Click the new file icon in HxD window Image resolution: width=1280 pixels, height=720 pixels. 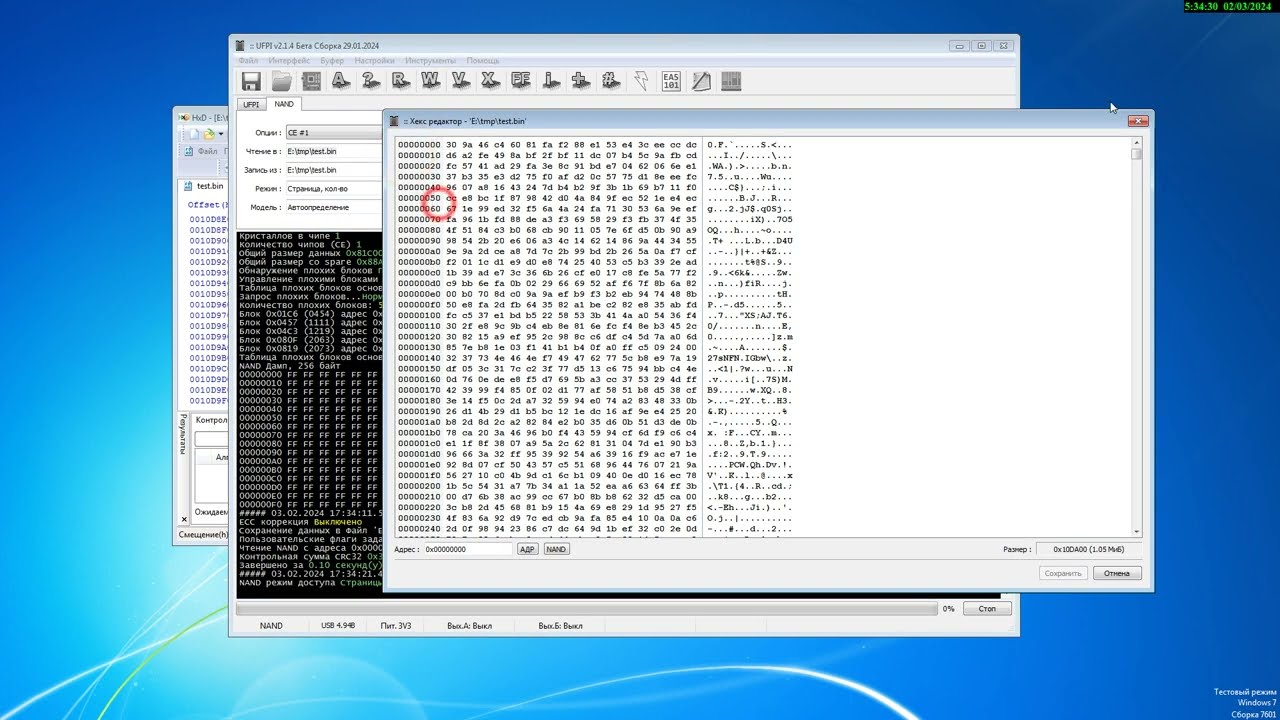[x=193, y=134]
